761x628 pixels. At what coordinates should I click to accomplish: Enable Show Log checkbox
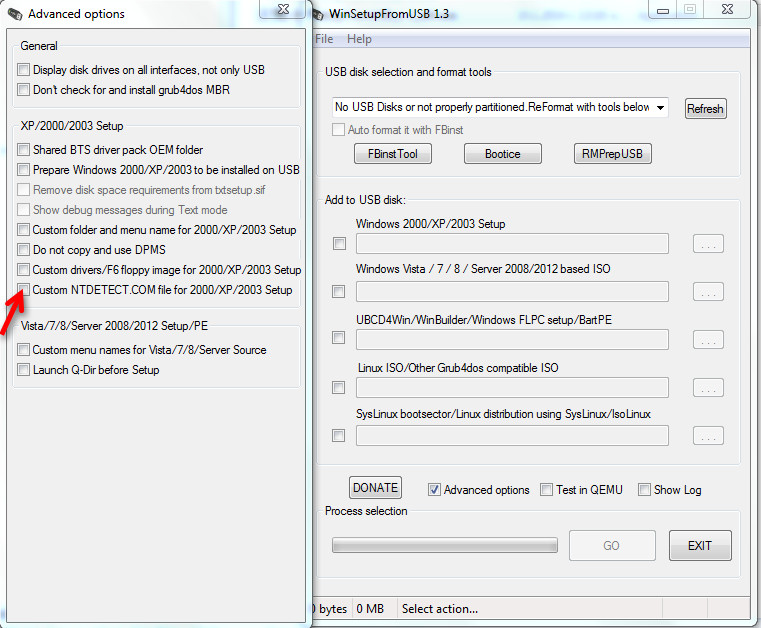644,490
